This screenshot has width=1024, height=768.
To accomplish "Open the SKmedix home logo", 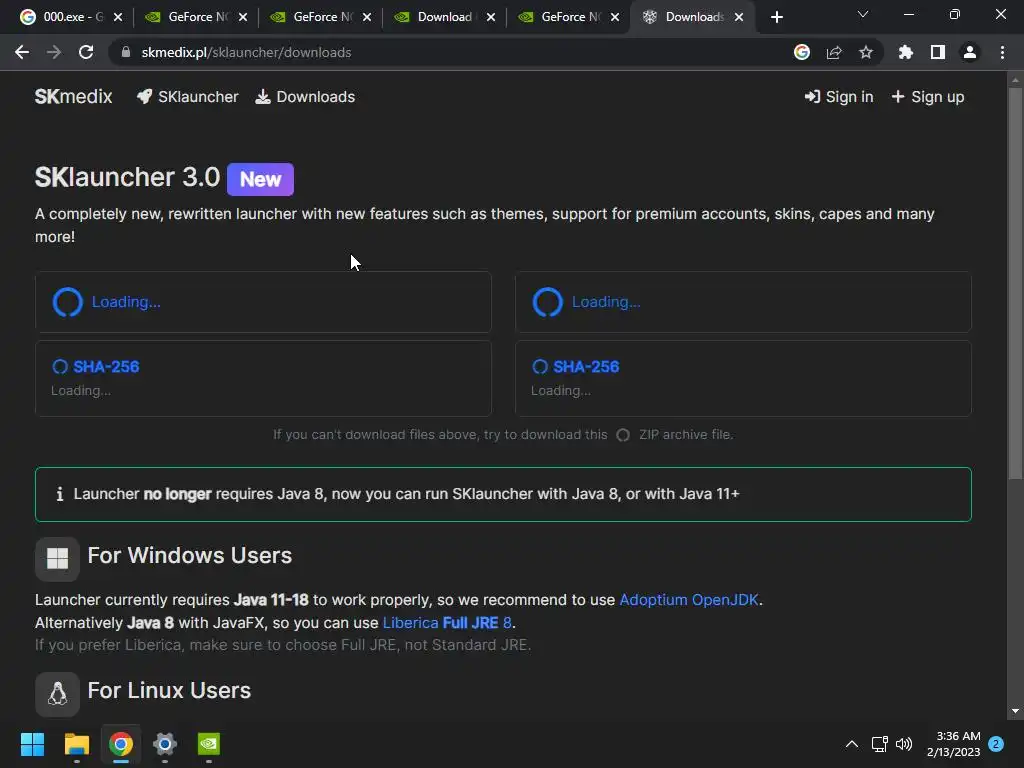I will point(73,97).
